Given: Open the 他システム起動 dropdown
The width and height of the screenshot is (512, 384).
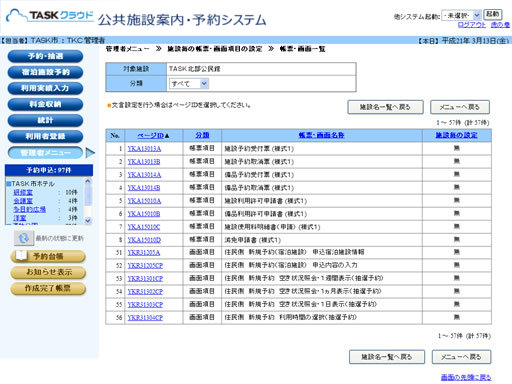Looking at the screenshot, I should 461,15.
